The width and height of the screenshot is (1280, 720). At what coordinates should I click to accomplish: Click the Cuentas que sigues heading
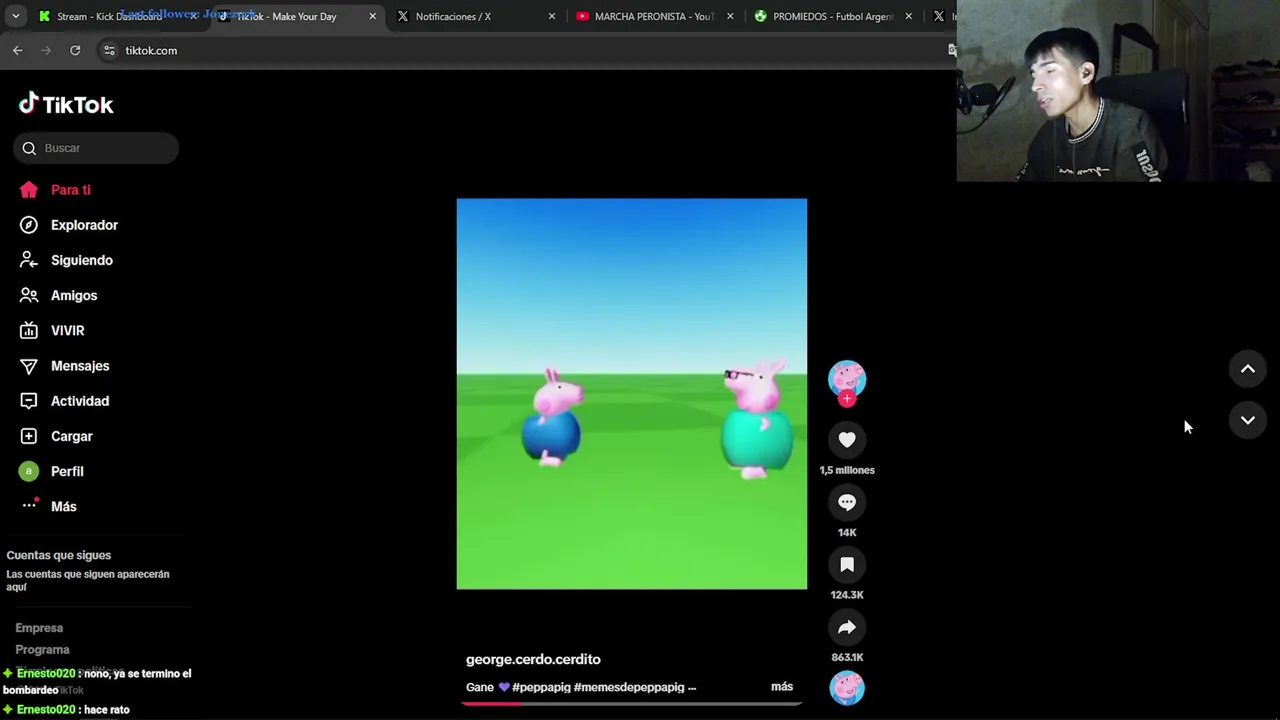pyautogui.click(x=59, y=555)
